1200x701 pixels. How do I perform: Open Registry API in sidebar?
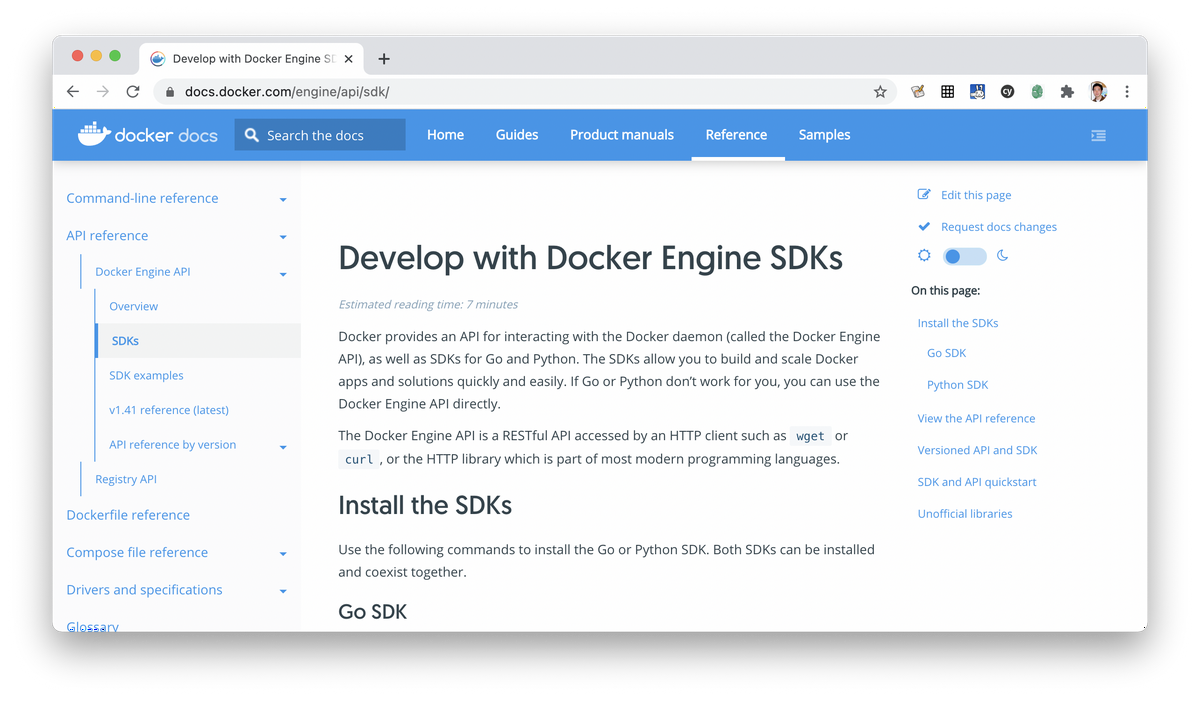coord(126,479)
